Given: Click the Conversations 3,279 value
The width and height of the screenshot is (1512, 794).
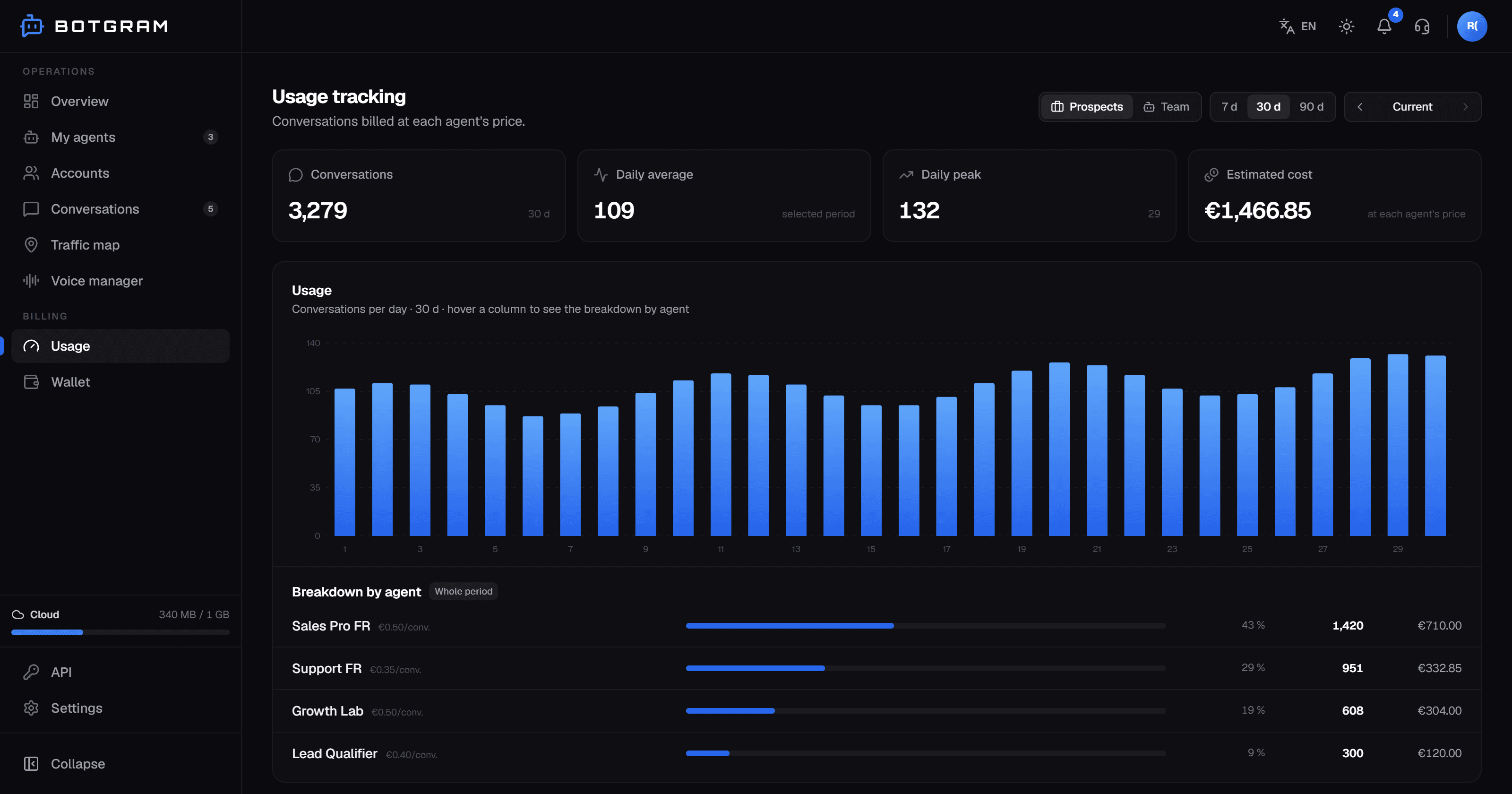Looking at the screenshot, I should pos(318,210).
